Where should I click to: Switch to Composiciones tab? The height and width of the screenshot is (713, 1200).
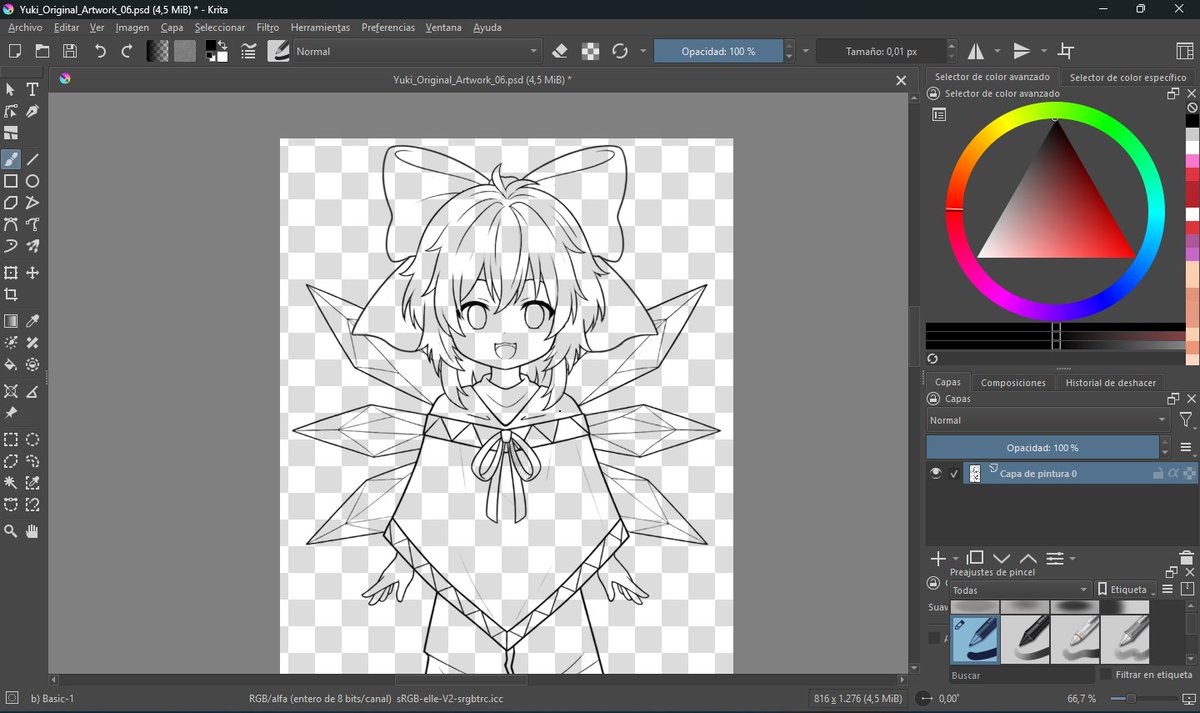[1013, 382]
